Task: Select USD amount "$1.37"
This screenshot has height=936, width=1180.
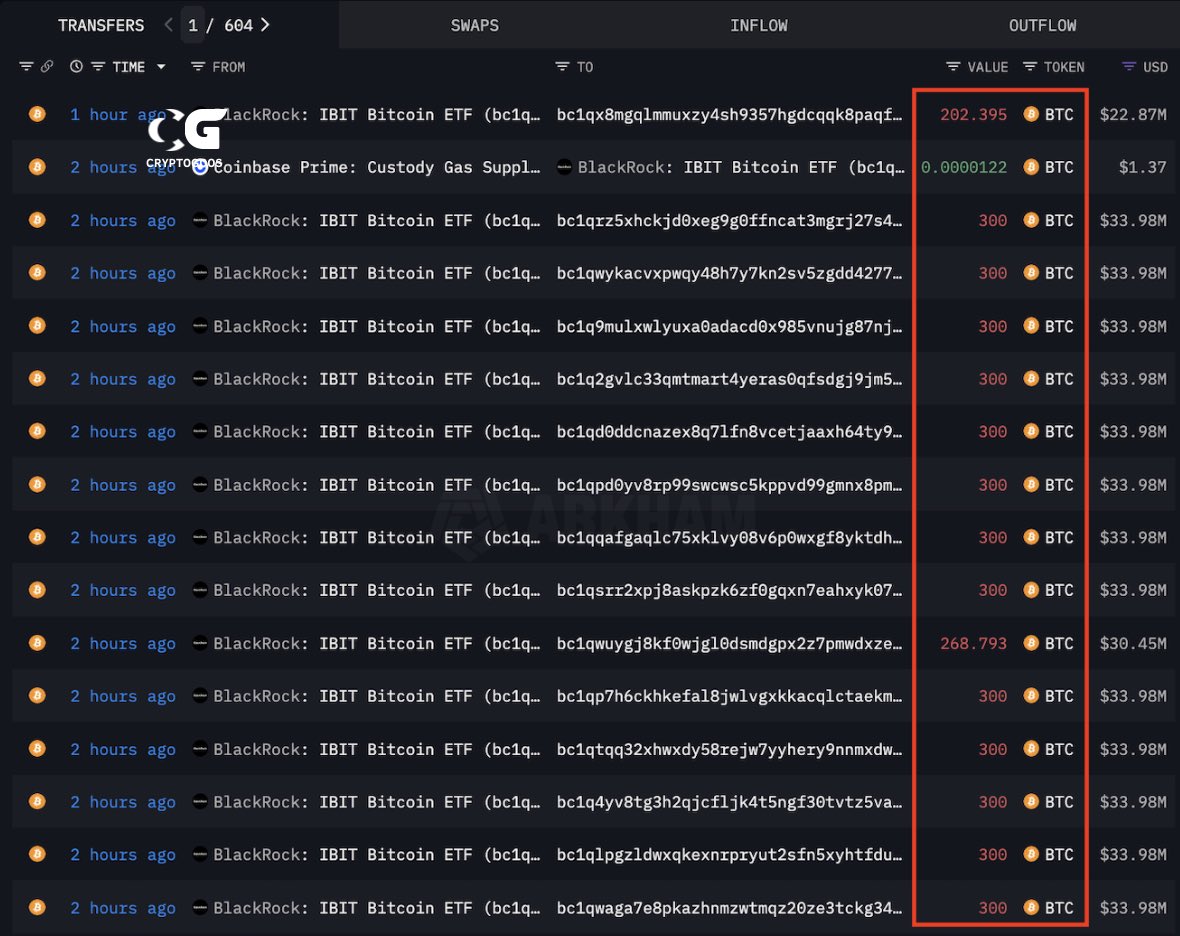Action: tap(1142, 167)
